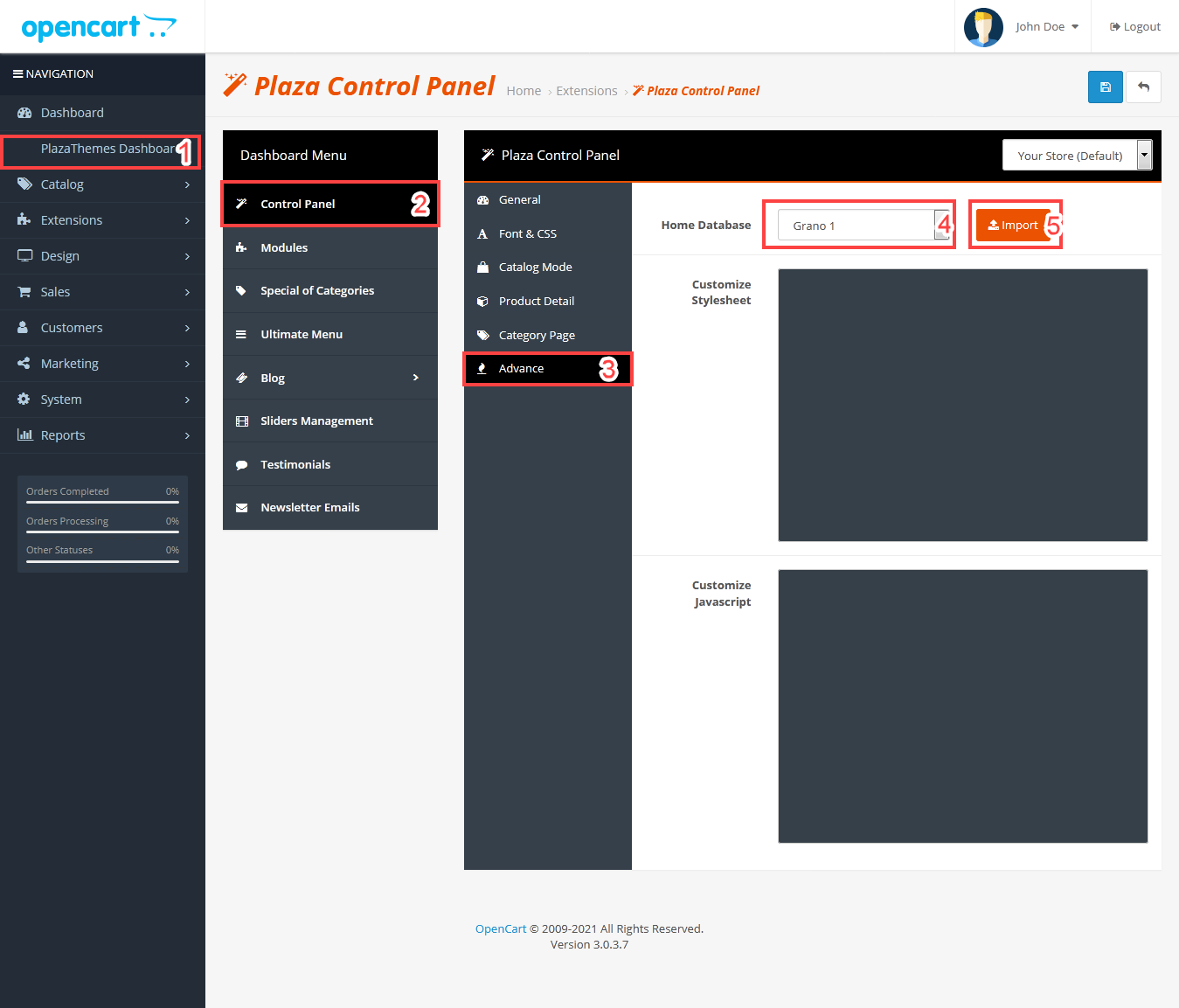Click the Blog menu item
Viewport: 1179px width, 1008px height.
330,378
